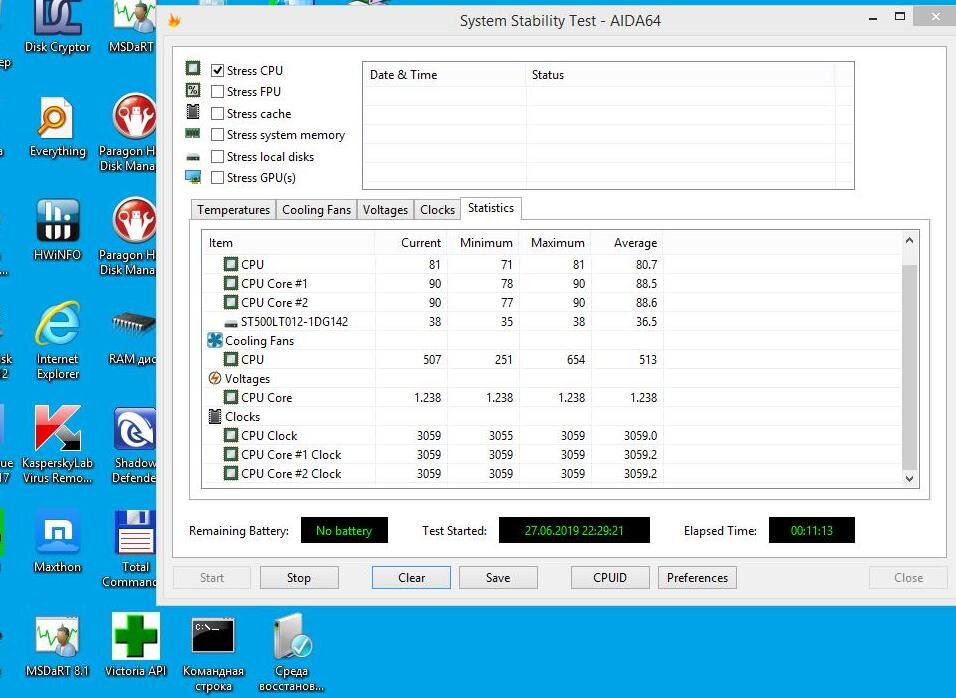The image size is (956, 698).
Task: Open HWiNFO desktop icon
Action: click(x=57, y=230)
